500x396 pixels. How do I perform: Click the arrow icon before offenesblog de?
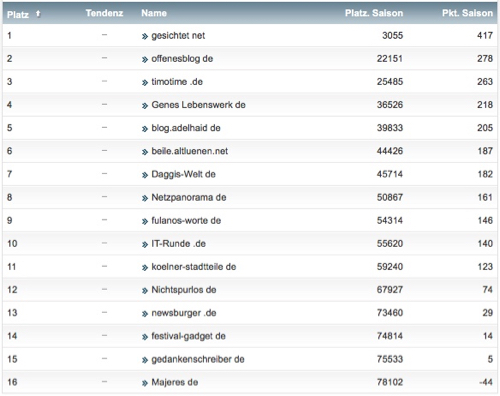[x=145, y=60]
